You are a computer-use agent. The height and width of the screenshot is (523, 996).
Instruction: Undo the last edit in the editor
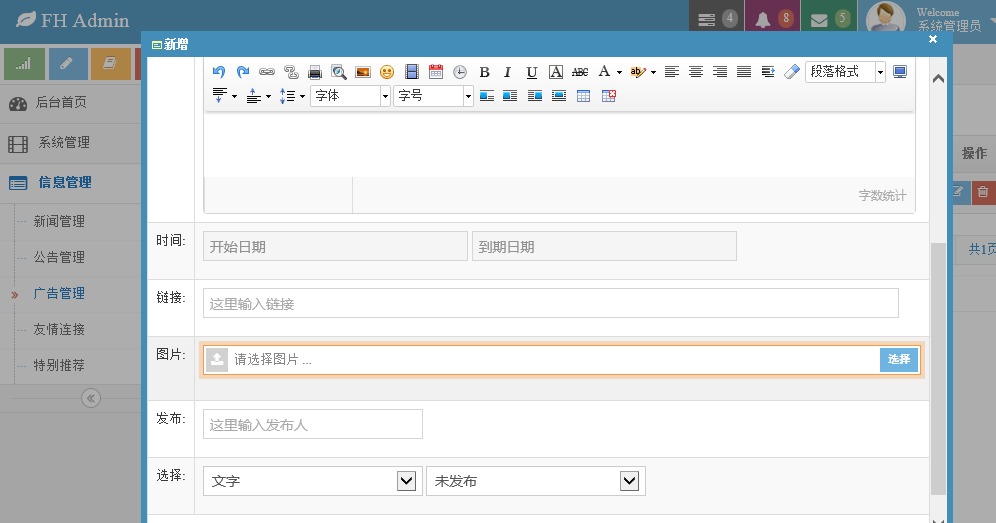coord(219,72)
